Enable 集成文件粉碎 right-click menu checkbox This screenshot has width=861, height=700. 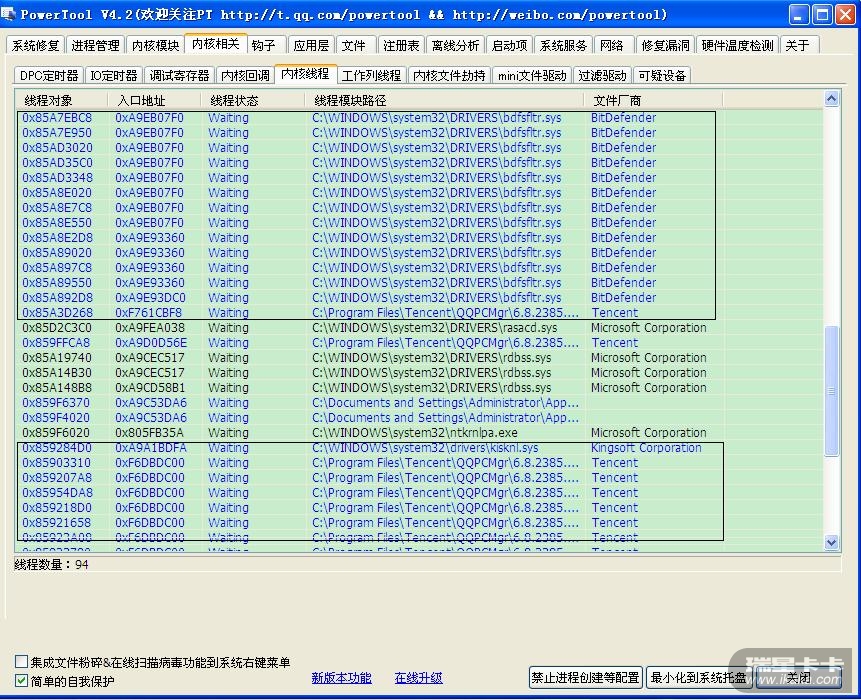click(x=21, y=662)
